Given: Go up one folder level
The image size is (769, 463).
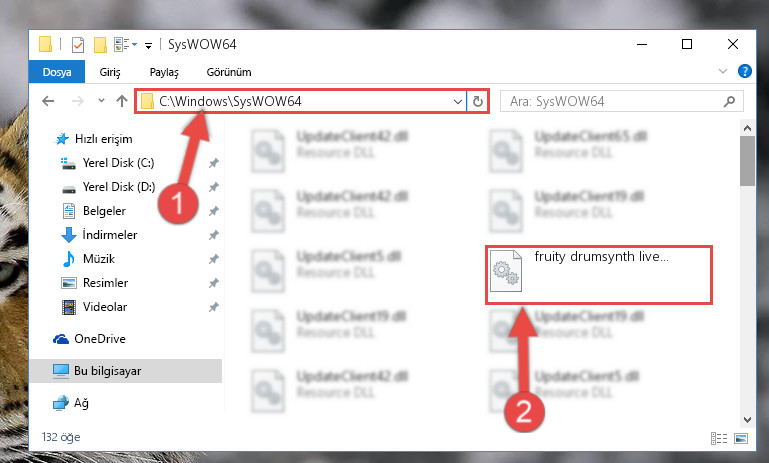Looking at the screenshot, I should (x=122, y=102).
